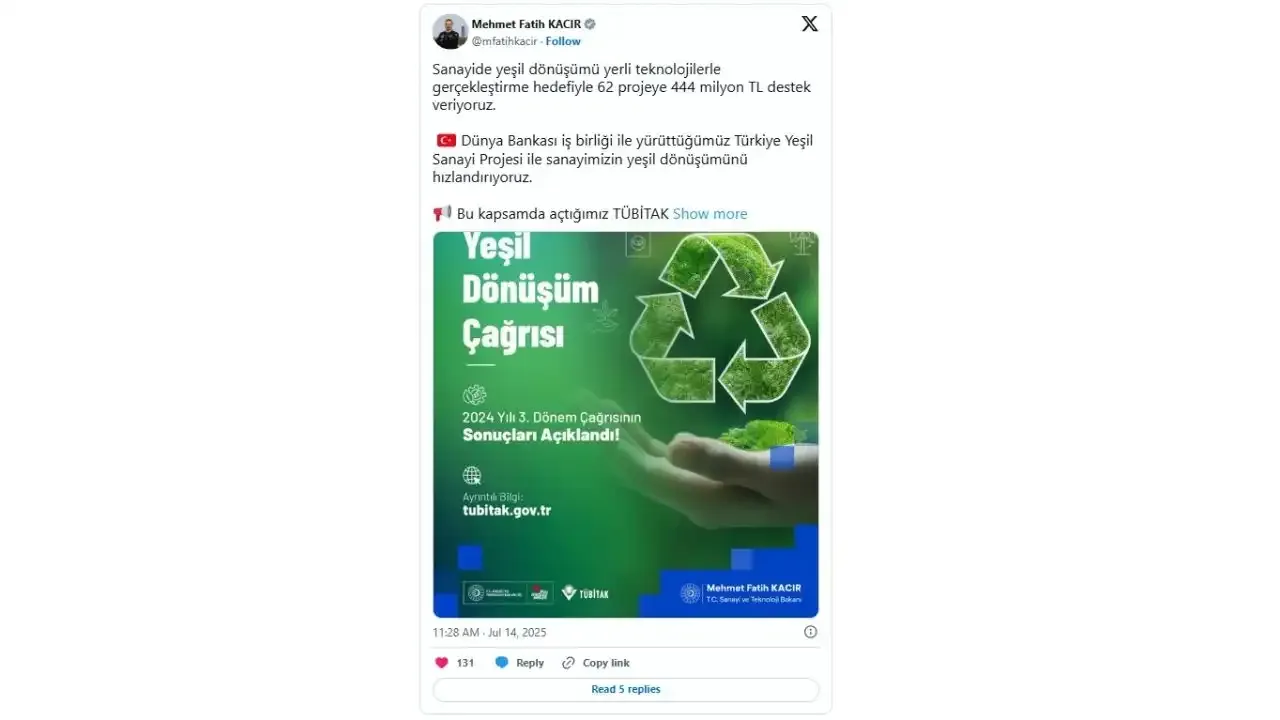Like the tweet with the heart icon
Image resolution: width=1280 pixels, height=720 pixels.
tap(441, 662)
